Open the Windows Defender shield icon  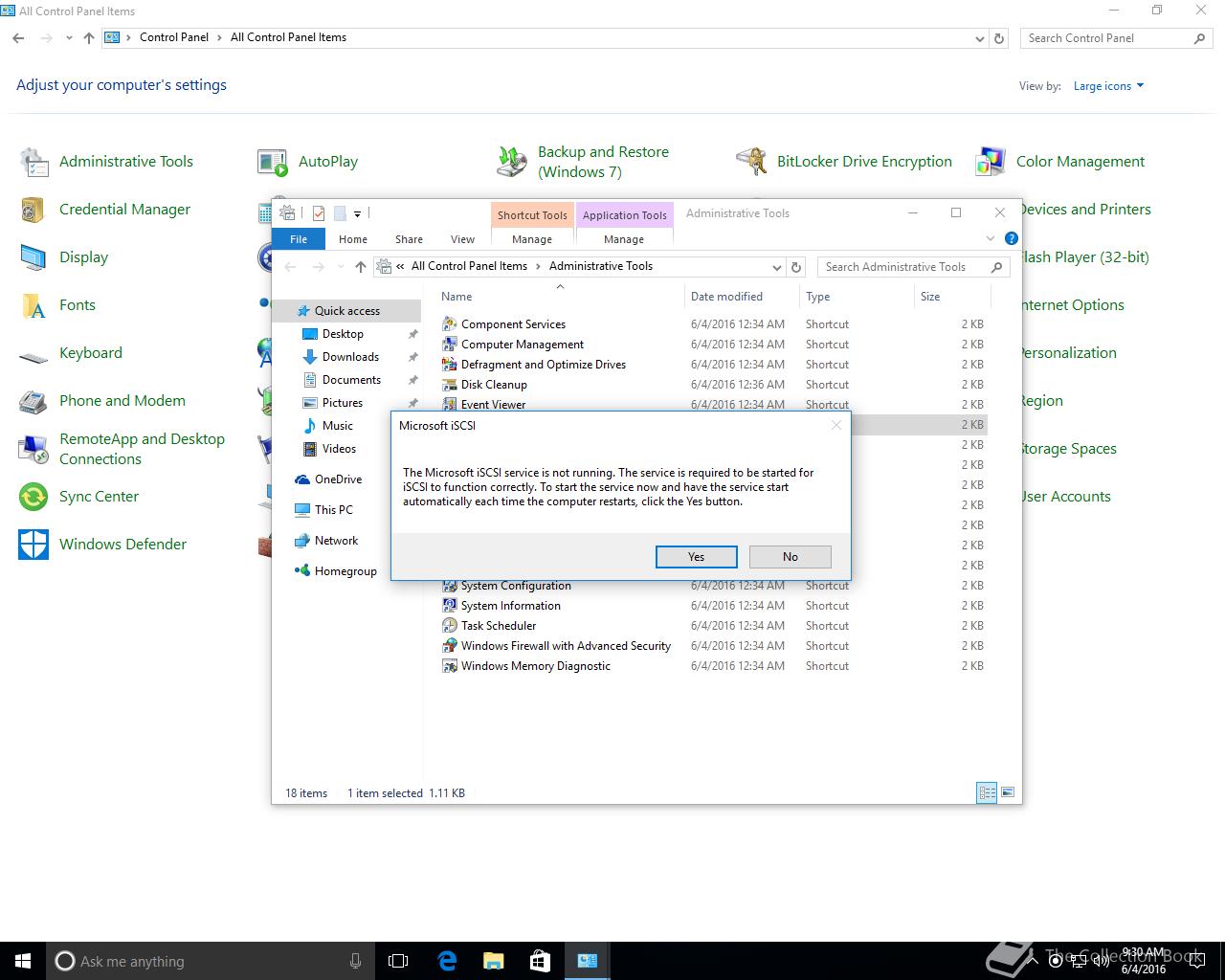tap(34, 545)
